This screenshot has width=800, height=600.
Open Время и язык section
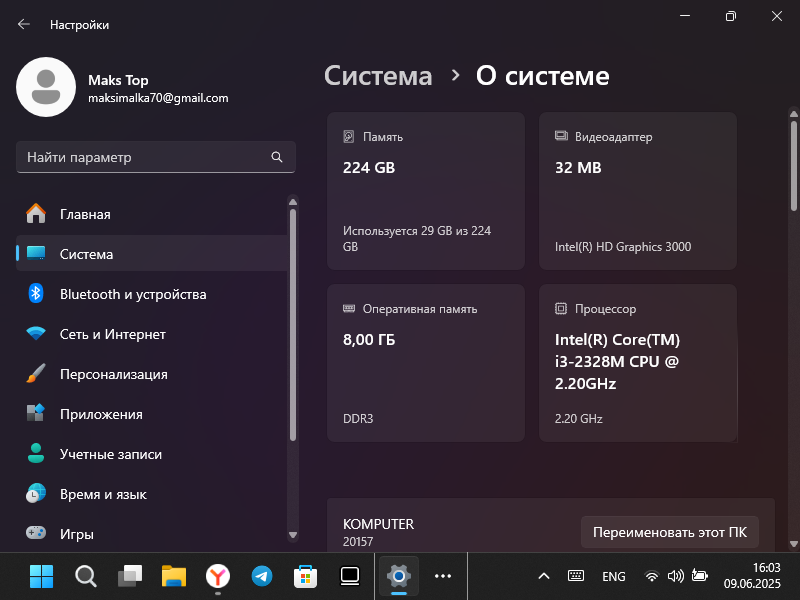(x=152, y=494)
